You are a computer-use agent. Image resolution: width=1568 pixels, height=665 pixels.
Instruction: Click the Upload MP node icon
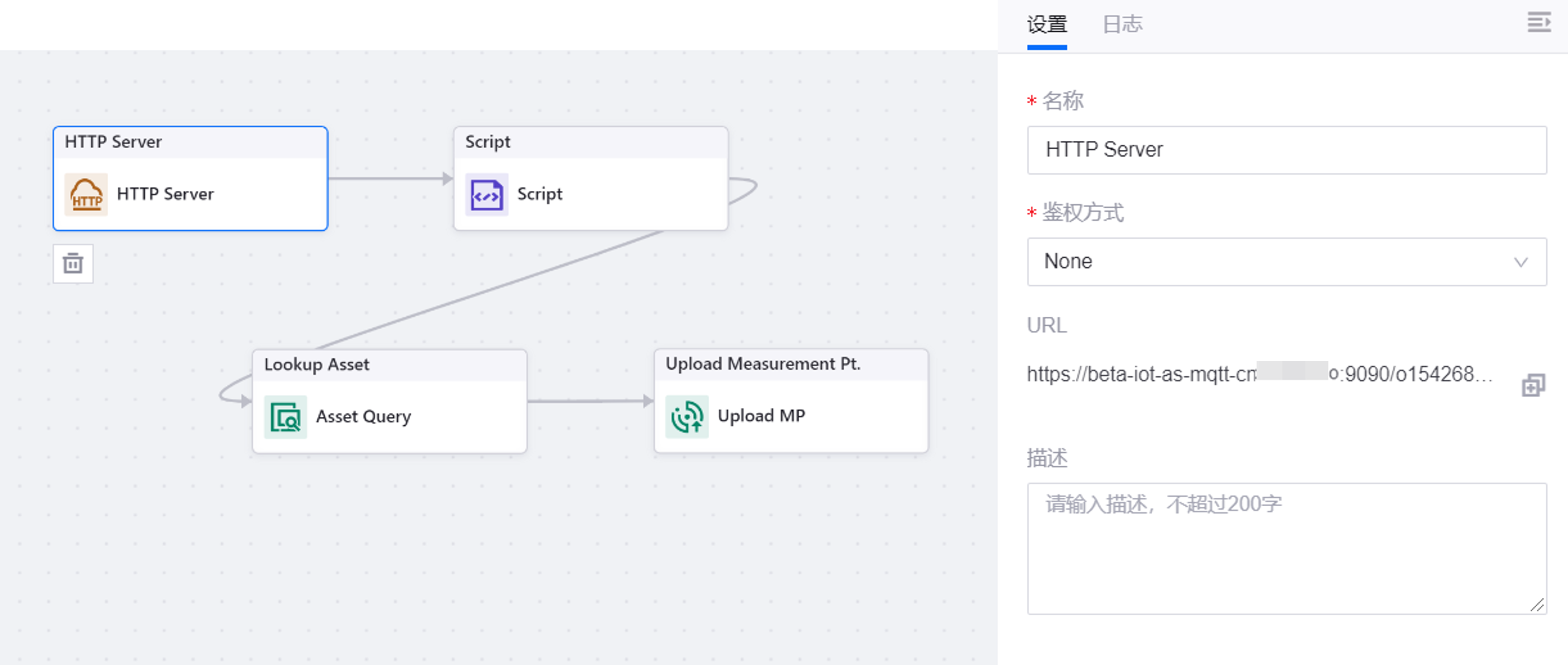687,417
